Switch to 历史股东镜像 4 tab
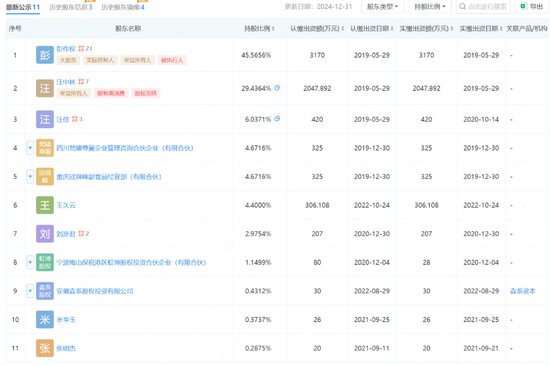 click(x=123, y=7)
